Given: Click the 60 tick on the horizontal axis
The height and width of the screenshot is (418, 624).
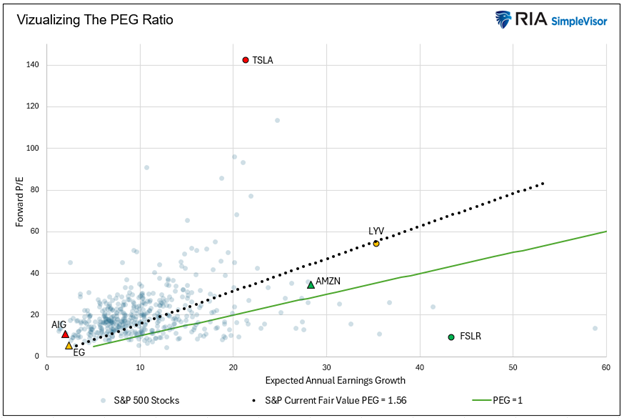Looking at the screenshot, I should click(x=606, y=366).
